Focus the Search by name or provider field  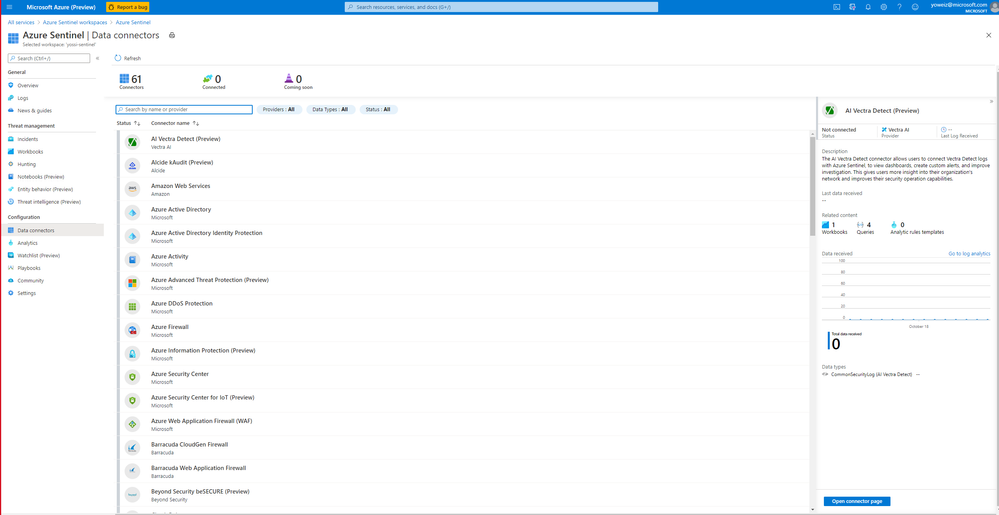(184, 110)
